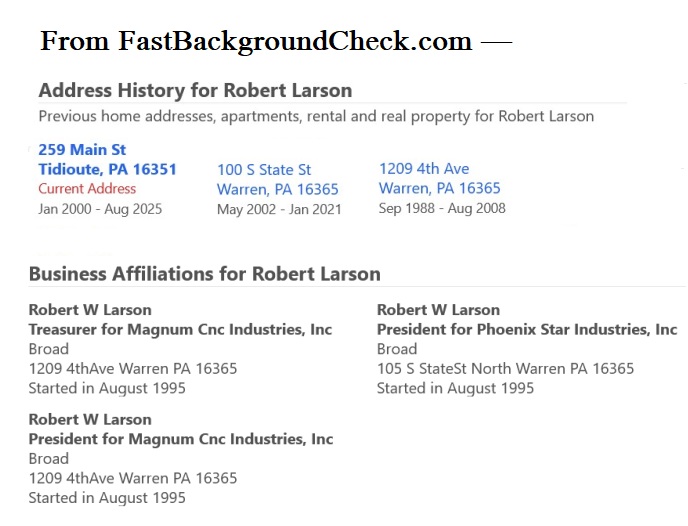Click the red Current Address label
Viewport: 688px width, 526px height.
tap(87, 188)
